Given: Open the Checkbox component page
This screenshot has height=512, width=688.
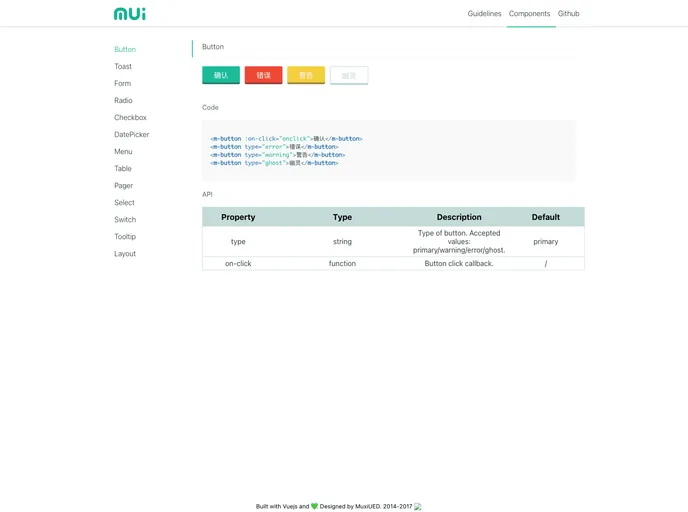Looking at the screenshot, I should click(x=130, y=118).
